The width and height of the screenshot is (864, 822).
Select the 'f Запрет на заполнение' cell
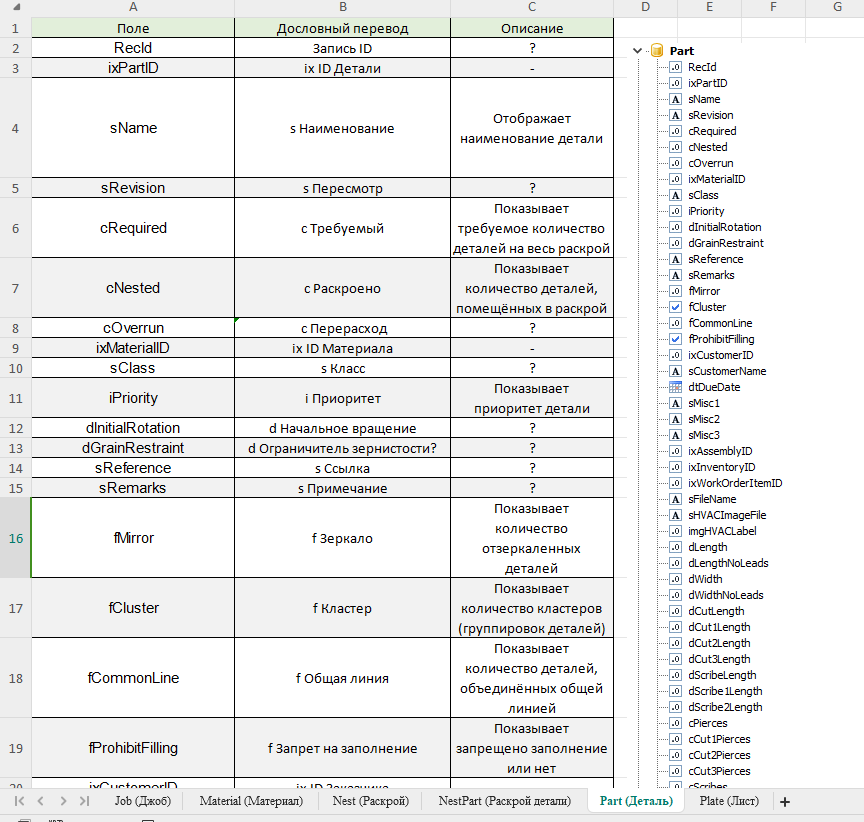coord(342,748)
